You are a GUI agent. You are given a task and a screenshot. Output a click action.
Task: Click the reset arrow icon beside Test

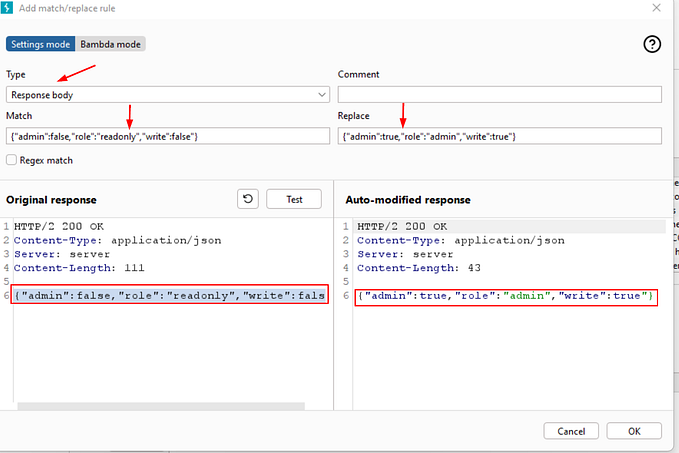click(x=248, y=199)
